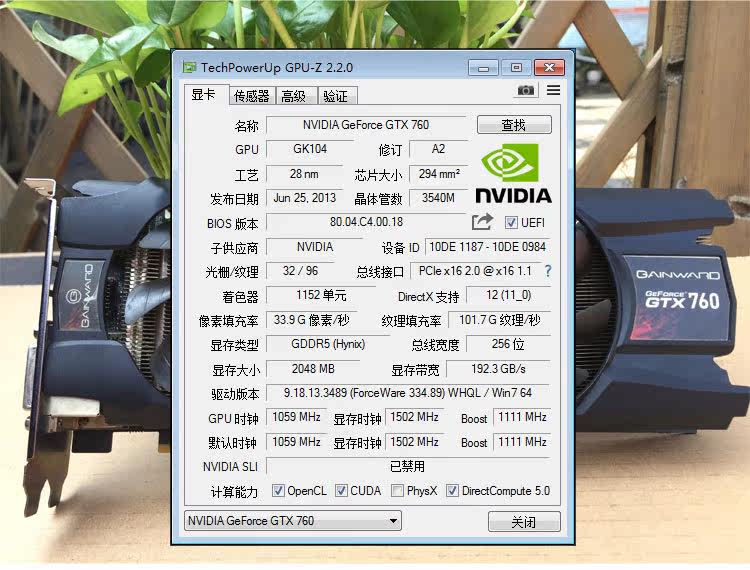
Task: Open the NVIDIA GeForce GTX 760 dropdown
Action: point(293,521)
